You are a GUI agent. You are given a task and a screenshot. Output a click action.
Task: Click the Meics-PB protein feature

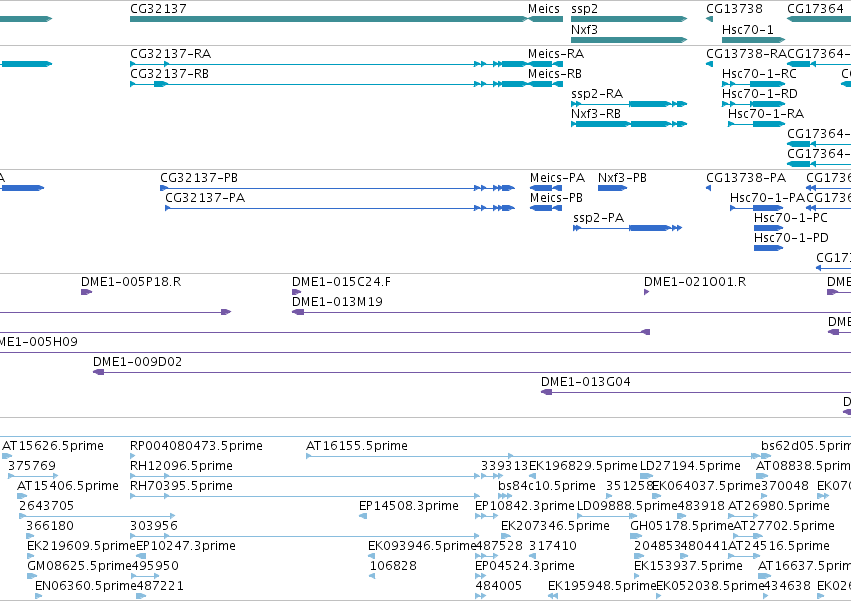coord(546,208)
